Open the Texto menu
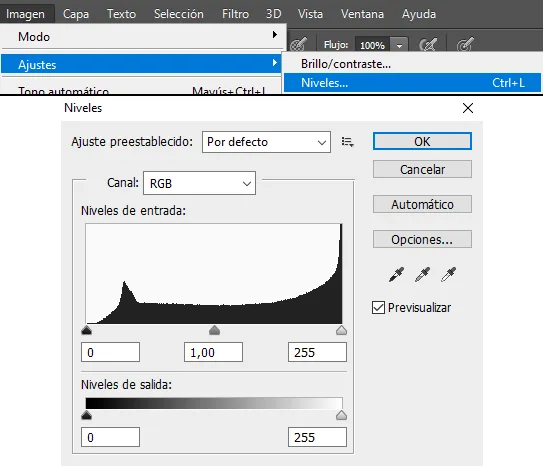543x466 pixels. (122, 14)
